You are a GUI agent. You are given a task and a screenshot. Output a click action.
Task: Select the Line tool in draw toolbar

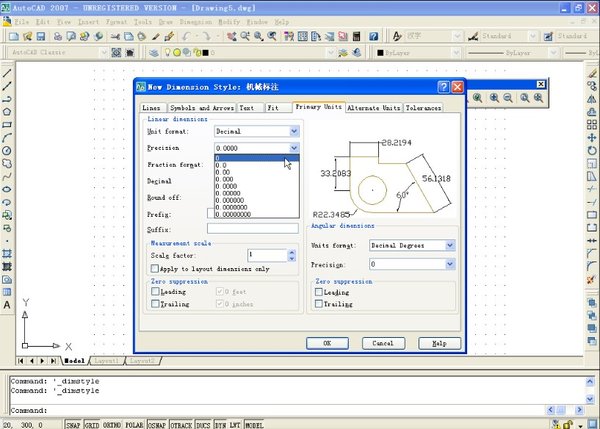pyautogui.click(x=7, y=73)
